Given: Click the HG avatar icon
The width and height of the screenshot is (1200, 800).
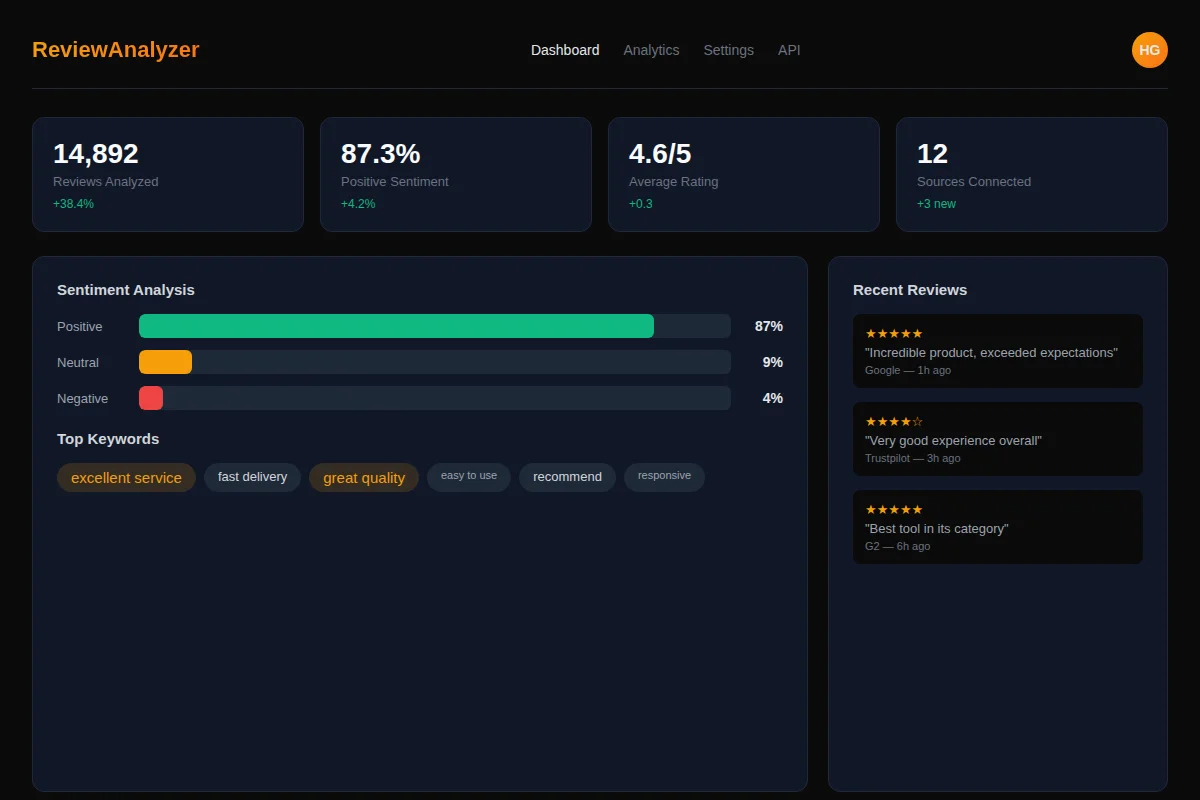Looking at the screenshot, I should click(x=1149, y=49).
